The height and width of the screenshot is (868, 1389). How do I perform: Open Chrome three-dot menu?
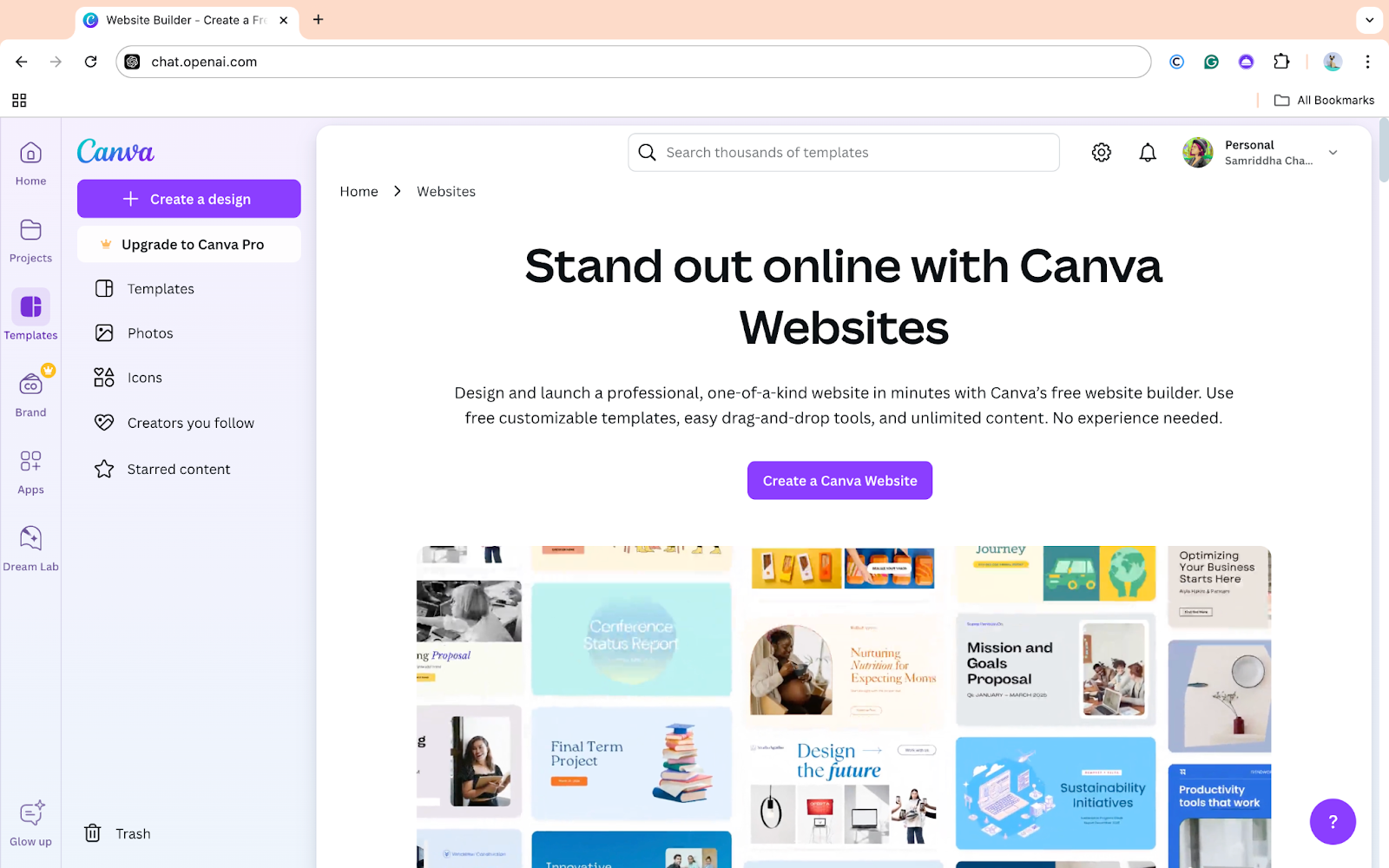(1367, 62)
